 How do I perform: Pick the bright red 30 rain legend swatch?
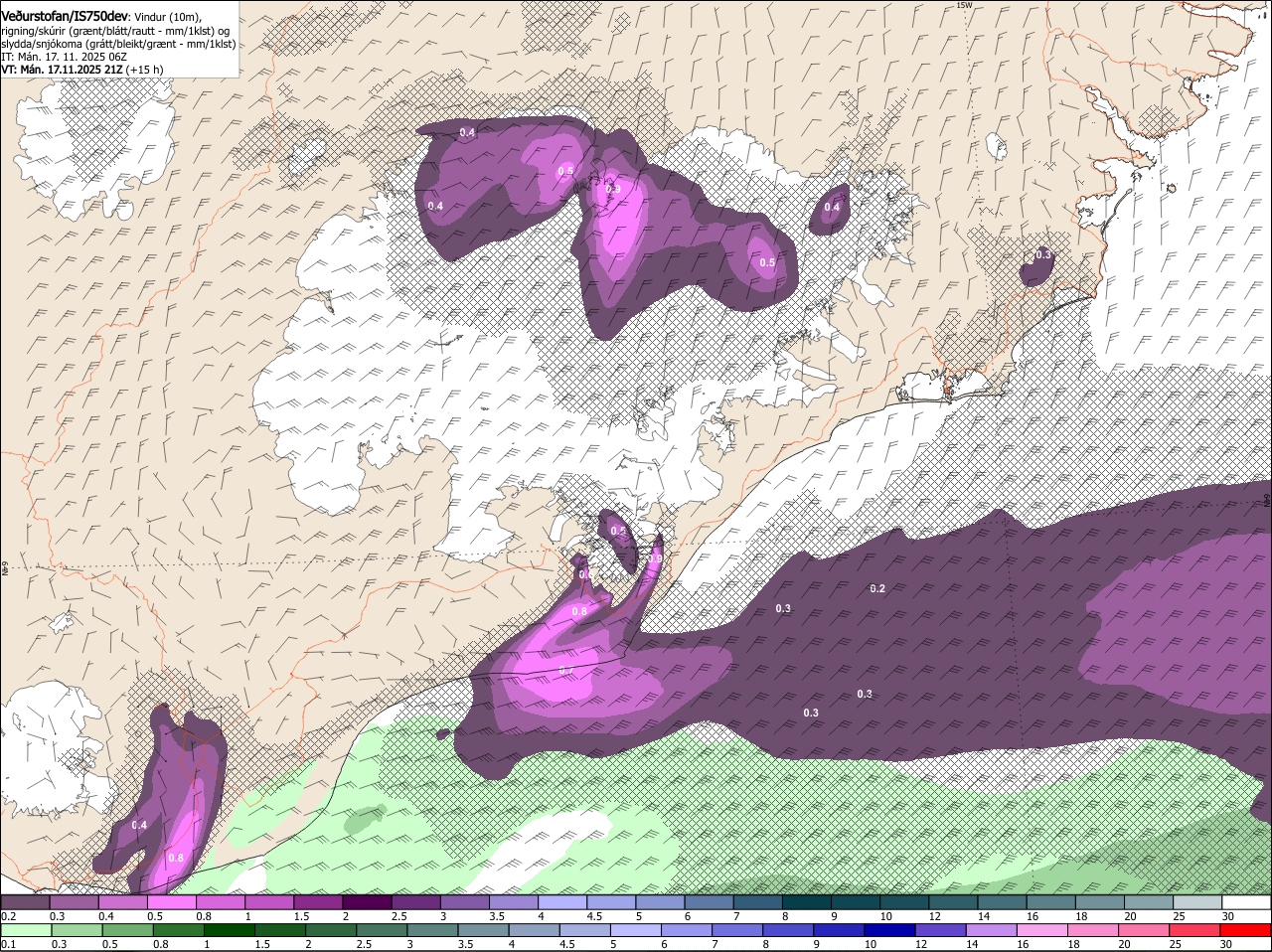pos(1246,930)
